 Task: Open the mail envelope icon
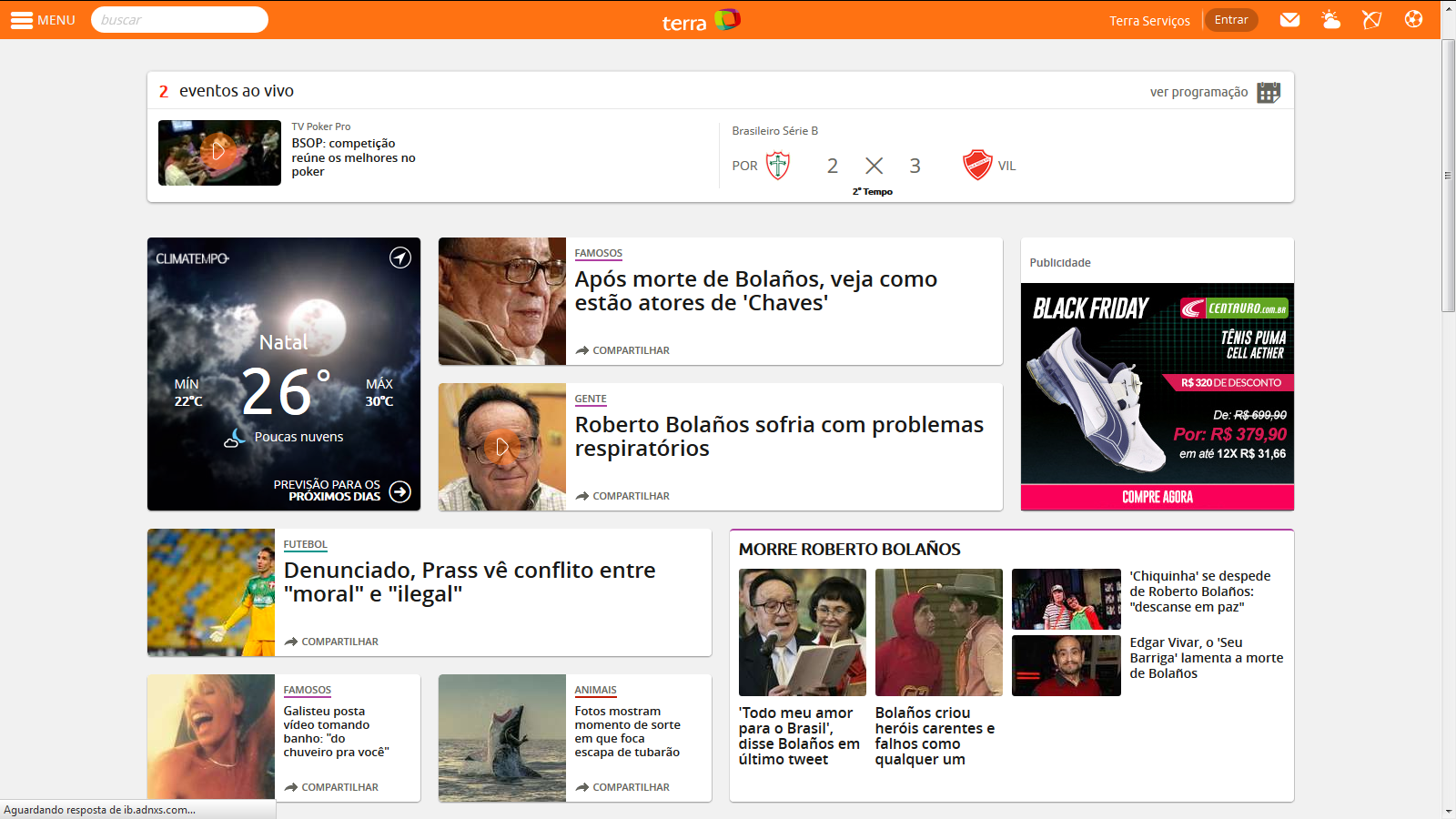pos(1289,20)
